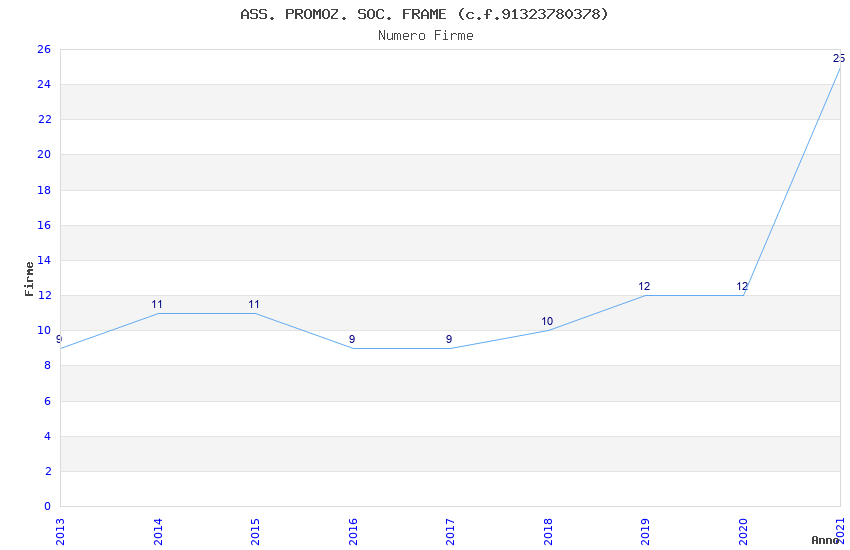This screenshot has width=850, height=550.
Task: Click the y-axis tick value 24
Action: [44, 85]
